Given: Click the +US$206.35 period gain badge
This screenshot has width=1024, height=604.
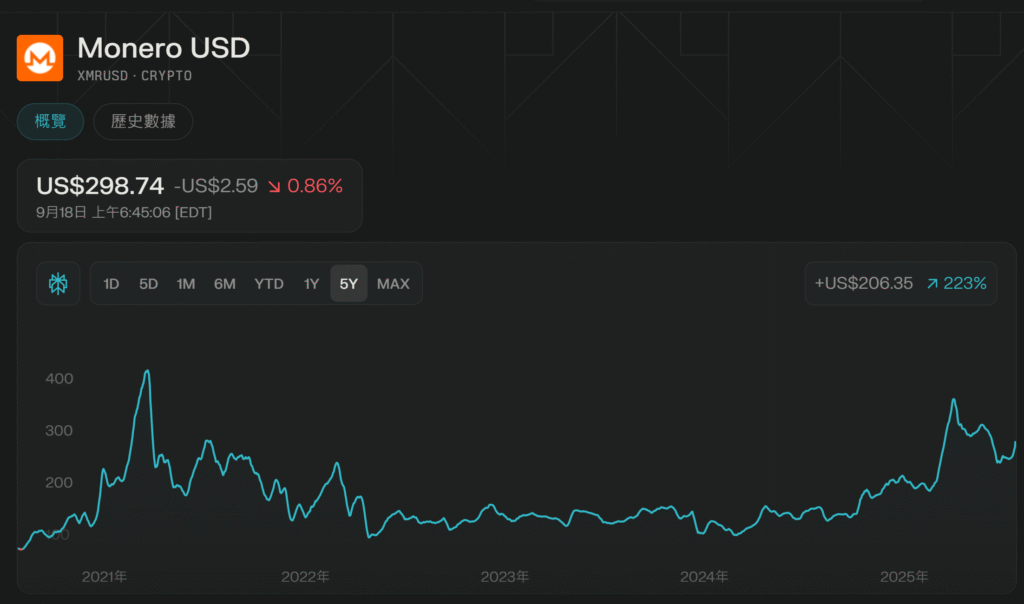Looking at the screenshot, I should [x=864, y=284].
